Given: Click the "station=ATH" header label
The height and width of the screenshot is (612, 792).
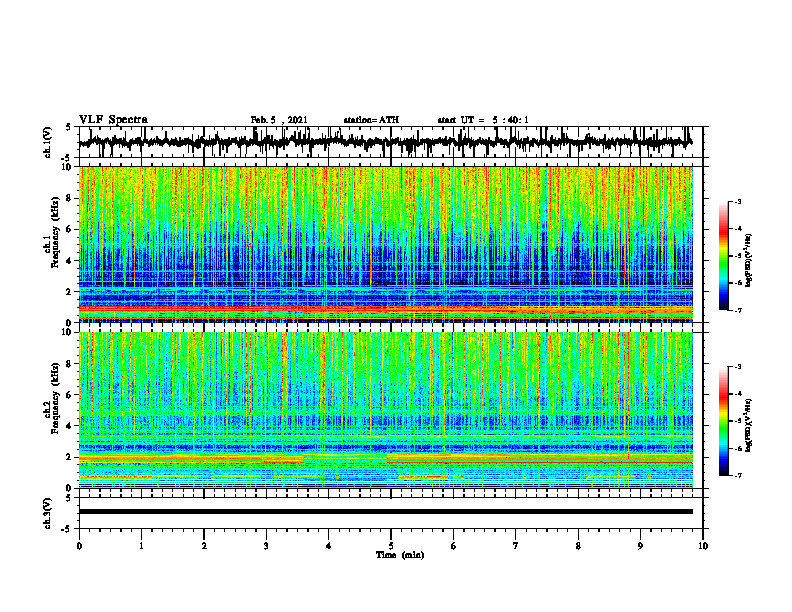Looking at the screenshot, I should pos(371,120).
